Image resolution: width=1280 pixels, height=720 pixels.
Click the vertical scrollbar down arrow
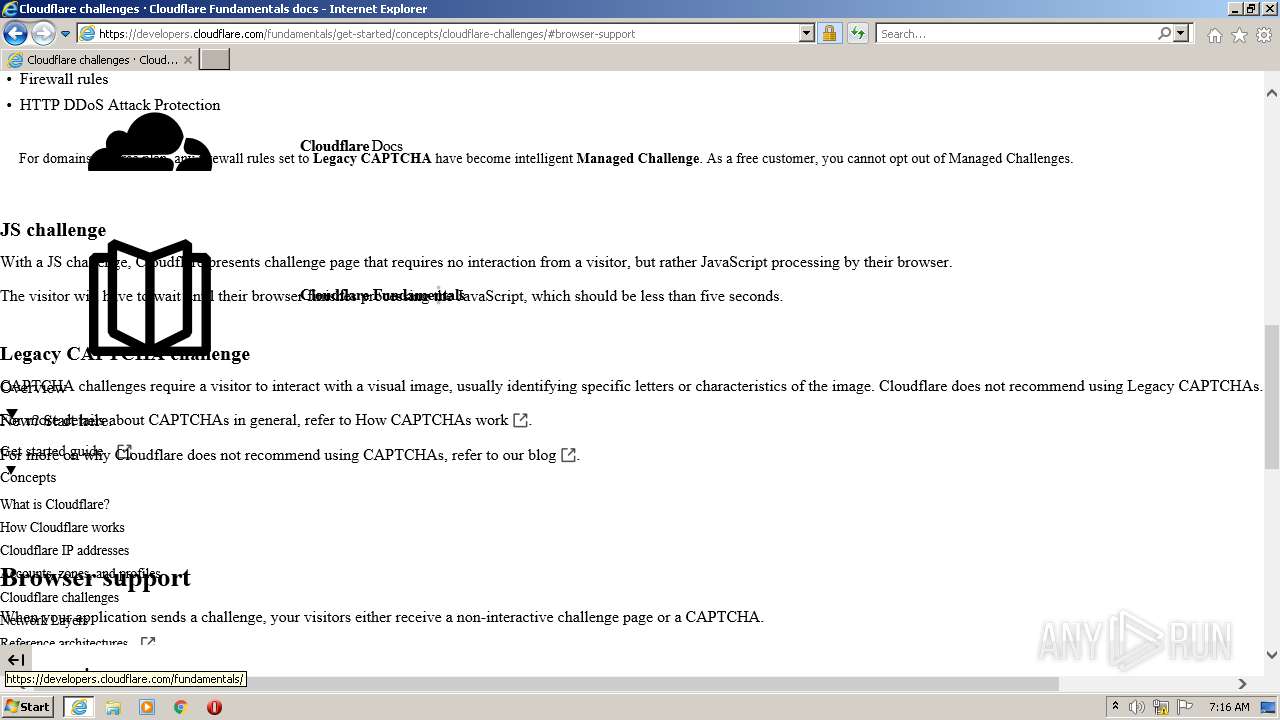[1272, 655]
